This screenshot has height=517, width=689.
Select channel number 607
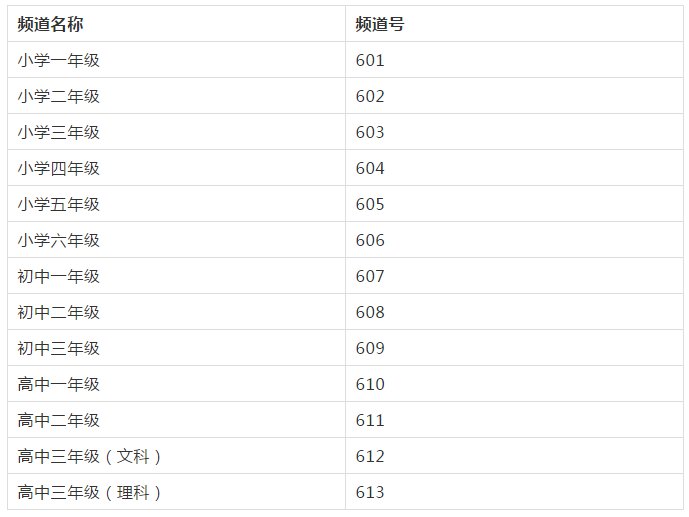coord(370,276)
